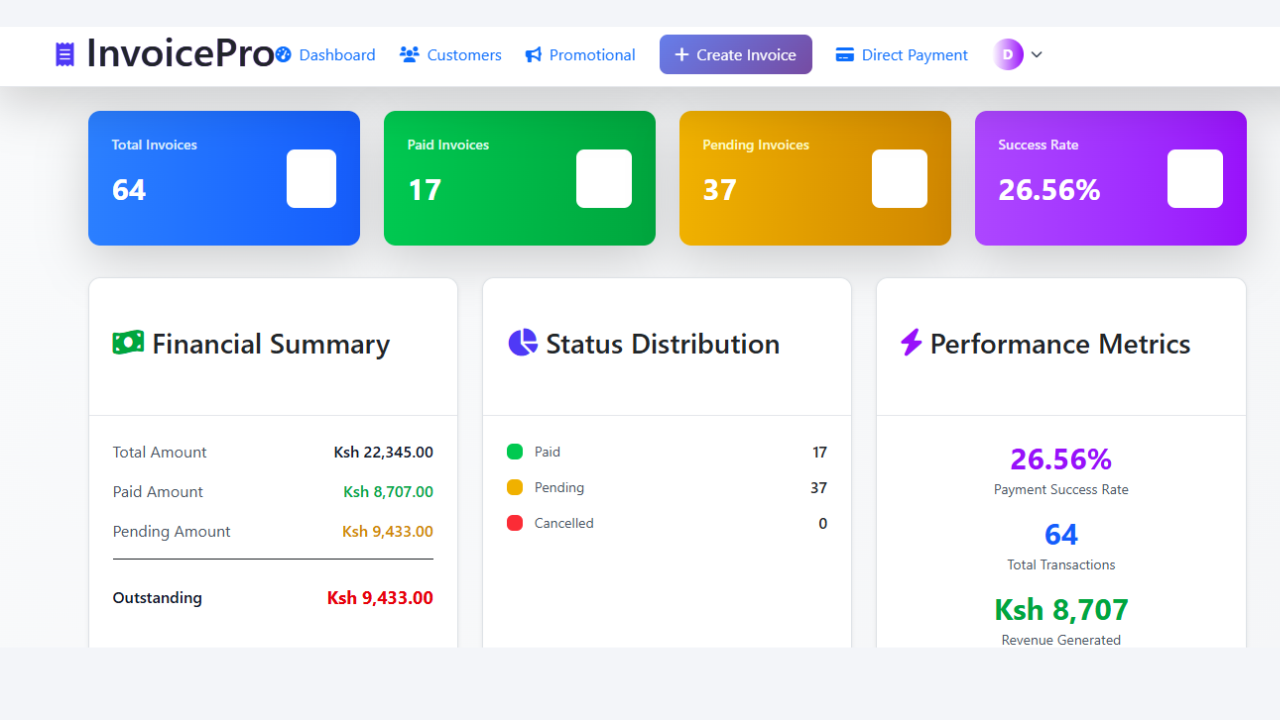
Task: Click the Total Amount value Ksh 22,345.00
Action: click(383, 452)
